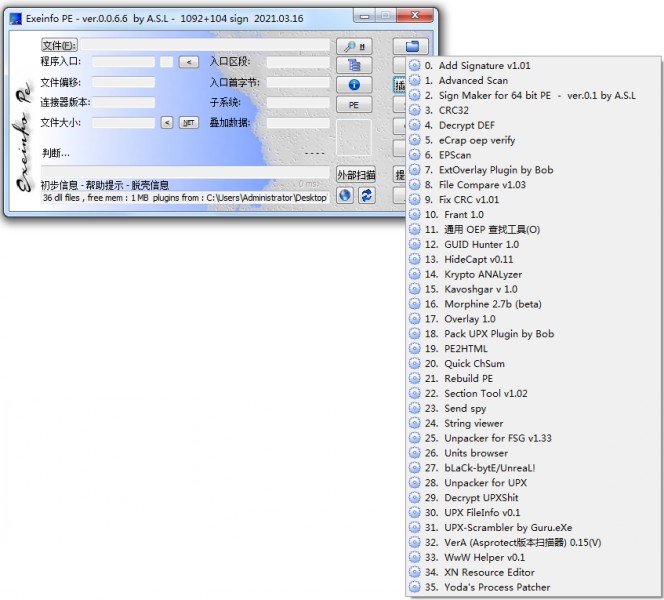Click the multi-file scan icon

pyautogui.click(x=353, y=66)
